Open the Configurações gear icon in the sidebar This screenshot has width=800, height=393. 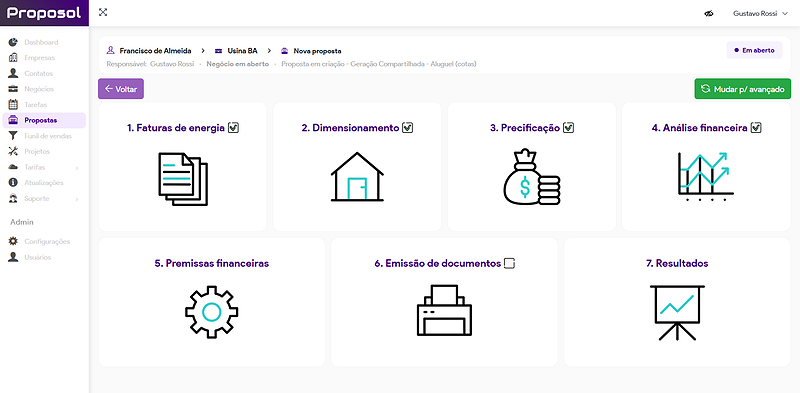[x=14, y=241]
